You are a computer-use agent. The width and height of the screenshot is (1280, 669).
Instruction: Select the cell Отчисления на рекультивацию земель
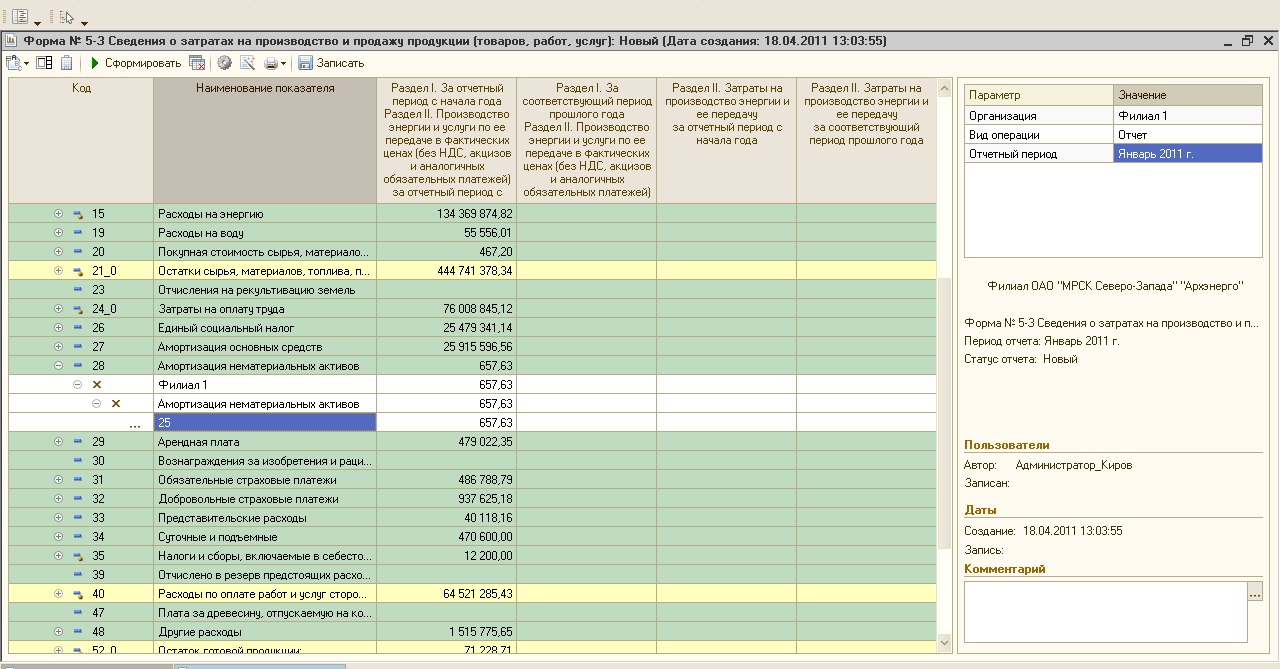point(265,290)
